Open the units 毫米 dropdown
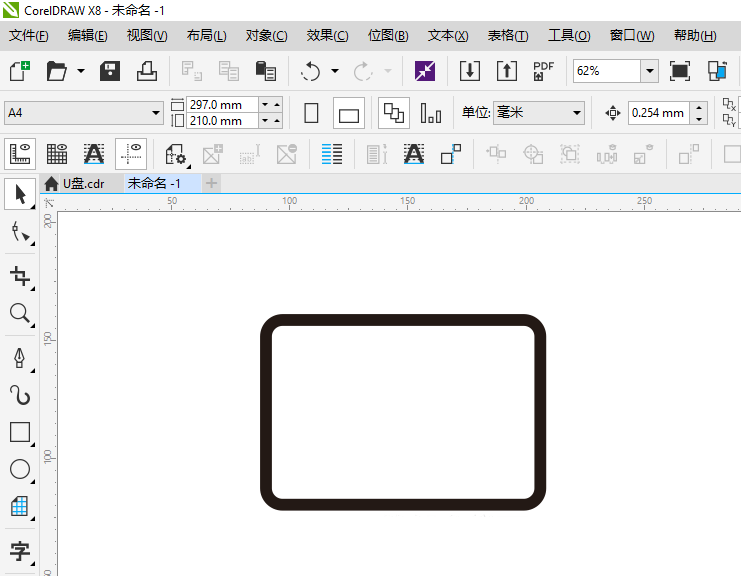 click(x=577, y=113)
